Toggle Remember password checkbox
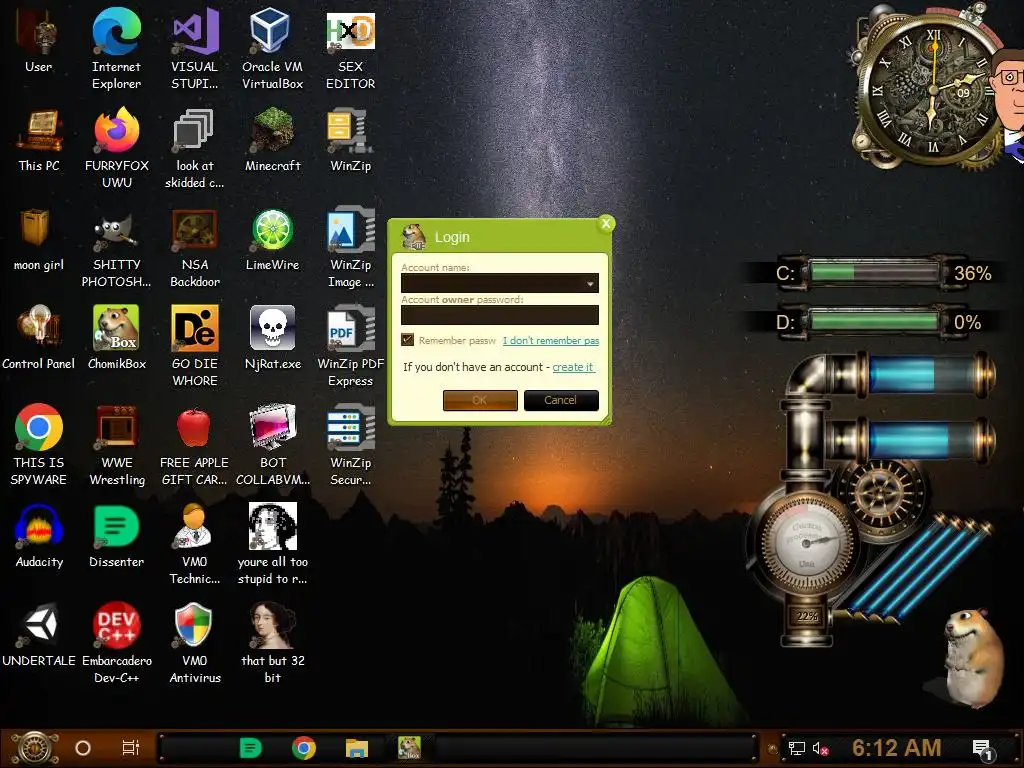 coord(408,340)
